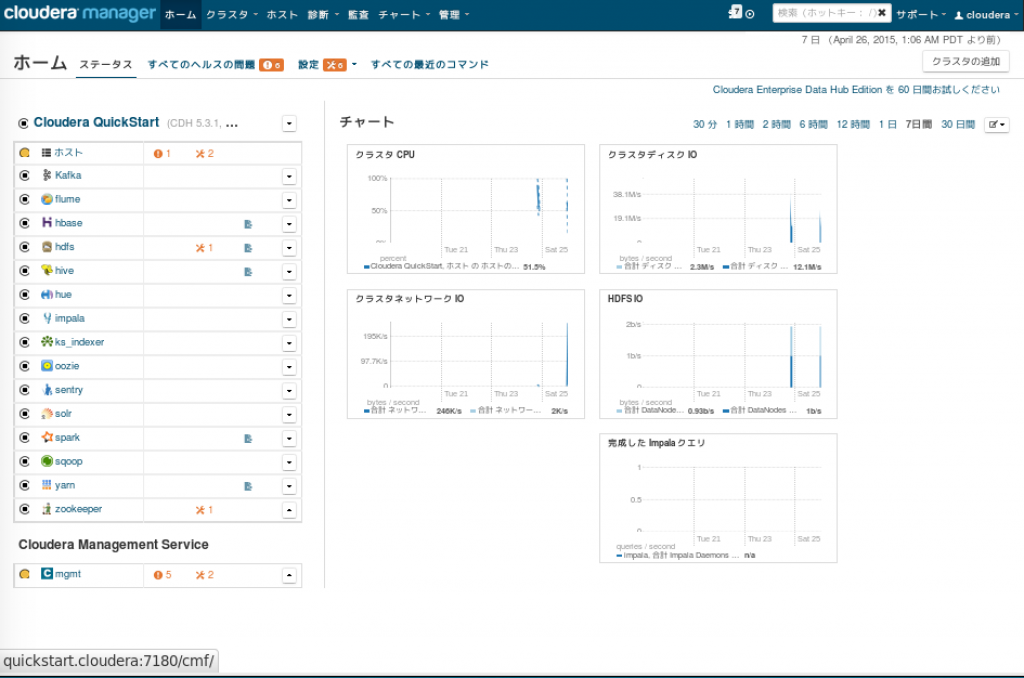
Task: Click the hdfs configuration issue wrench indicator
Action: [204, 248]
